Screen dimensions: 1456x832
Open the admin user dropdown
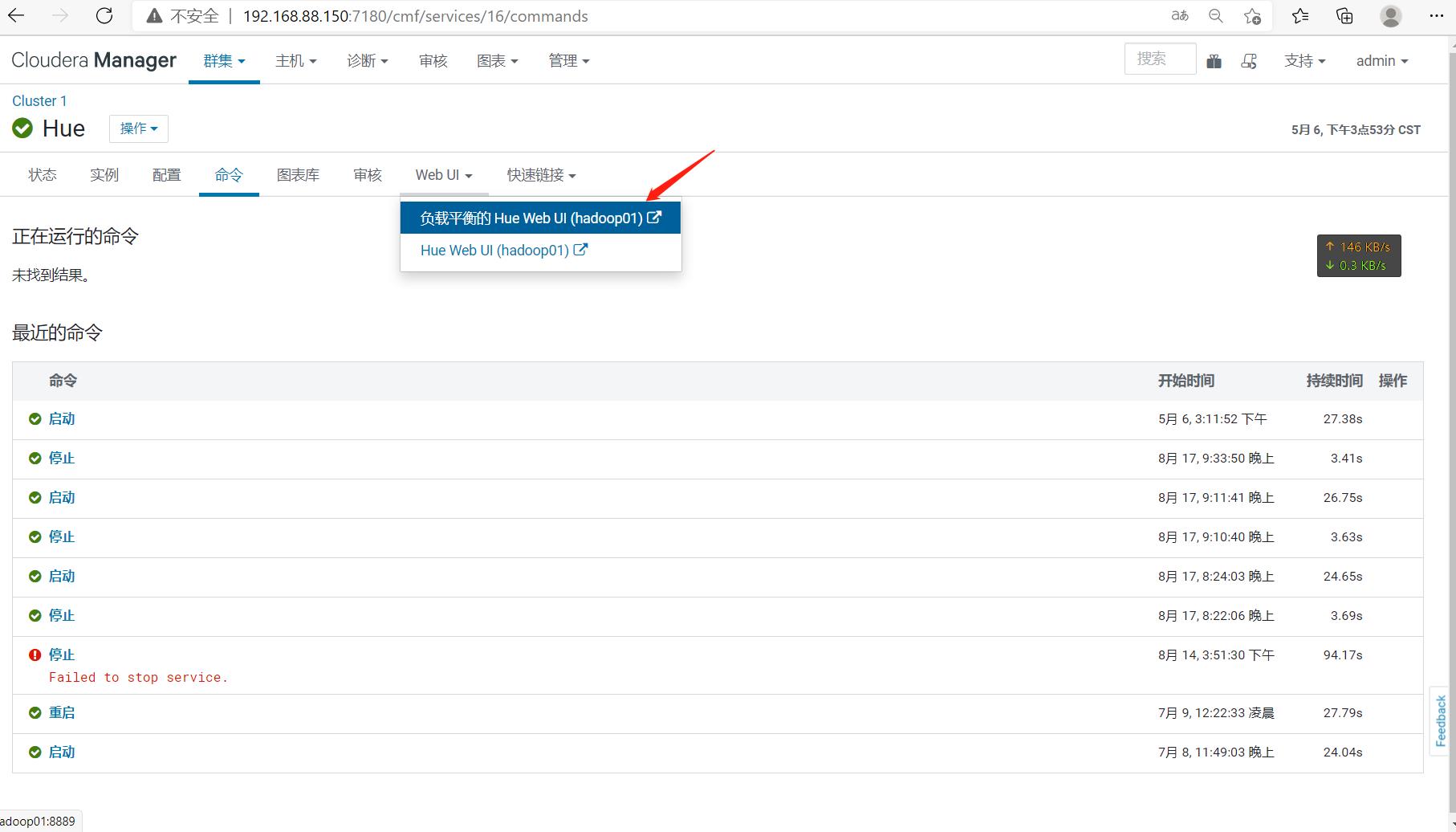1382,61
